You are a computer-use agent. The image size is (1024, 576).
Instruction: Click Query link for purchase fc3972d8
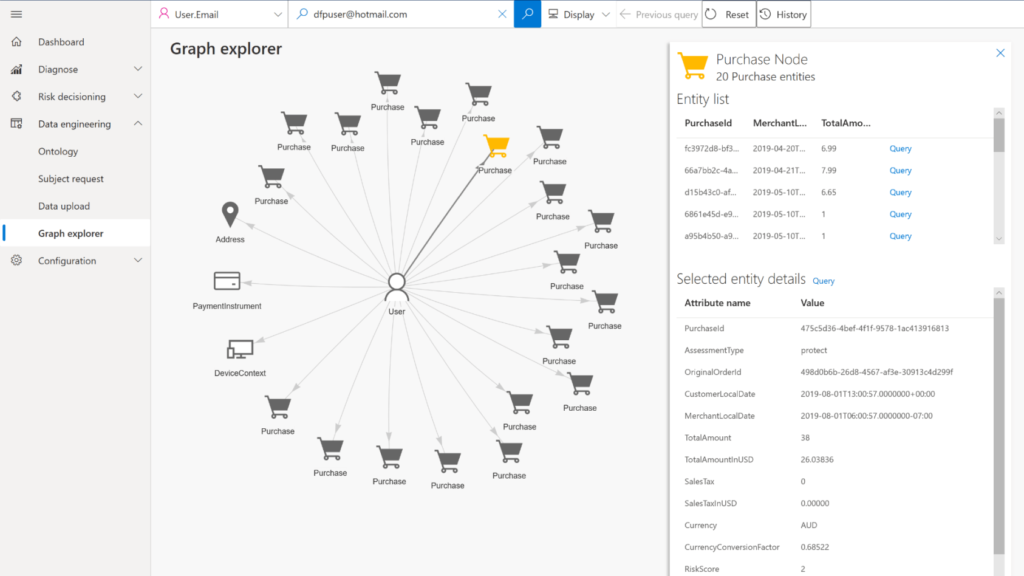point(900,149)
